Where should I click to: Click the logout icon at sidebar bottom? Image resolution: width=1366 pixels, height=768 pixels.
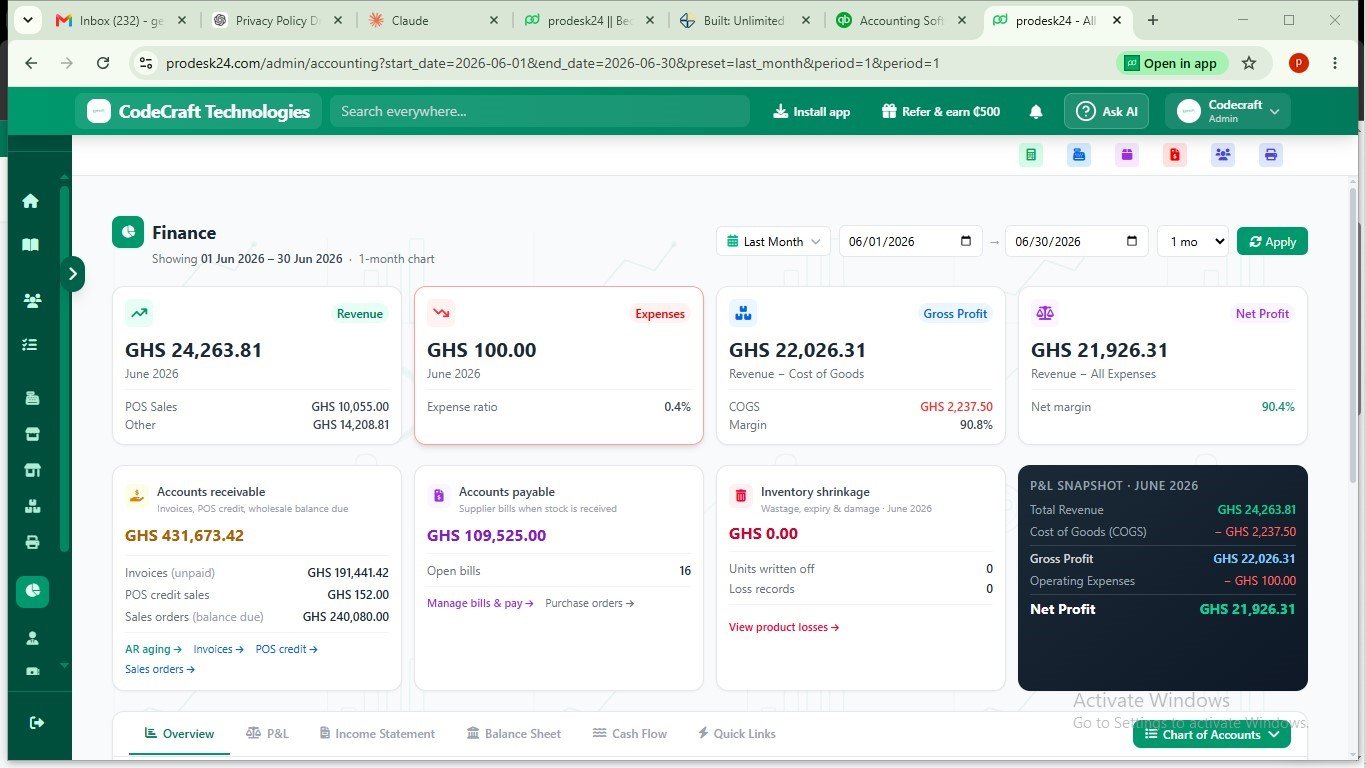(x=37, y=722)
